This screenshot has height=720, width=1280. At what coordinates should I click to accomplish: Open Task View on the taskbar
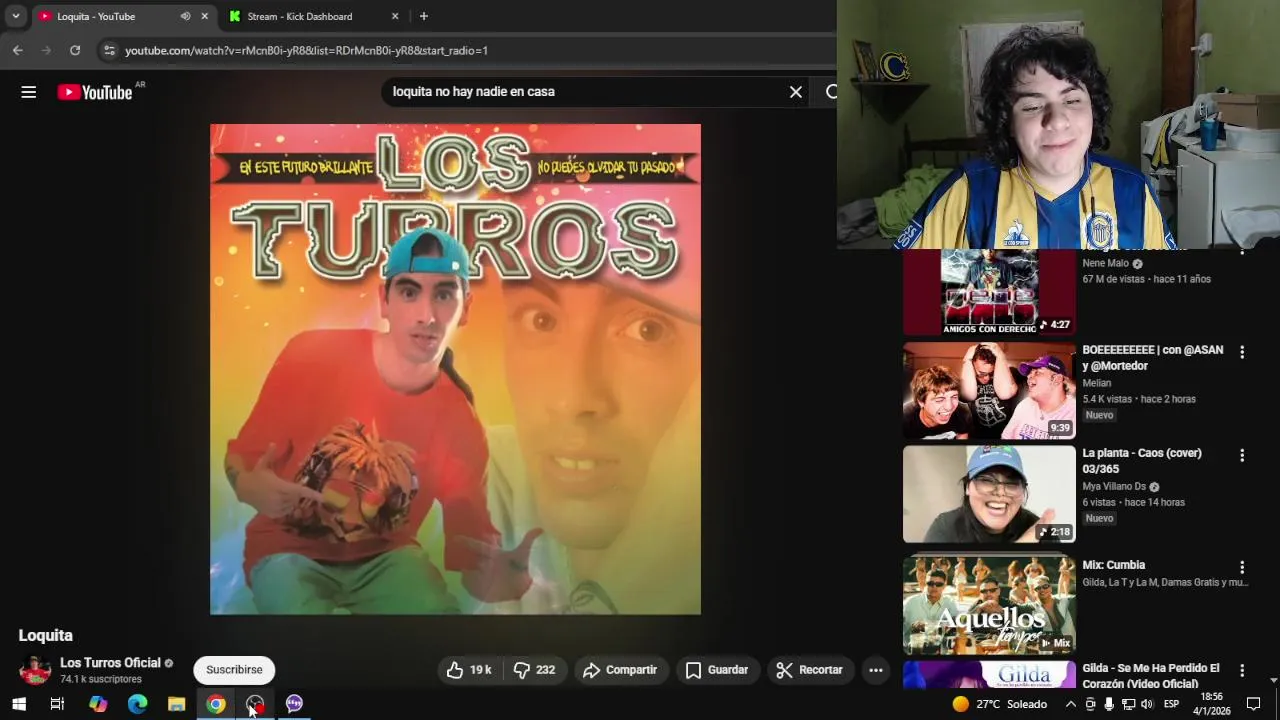57,704
